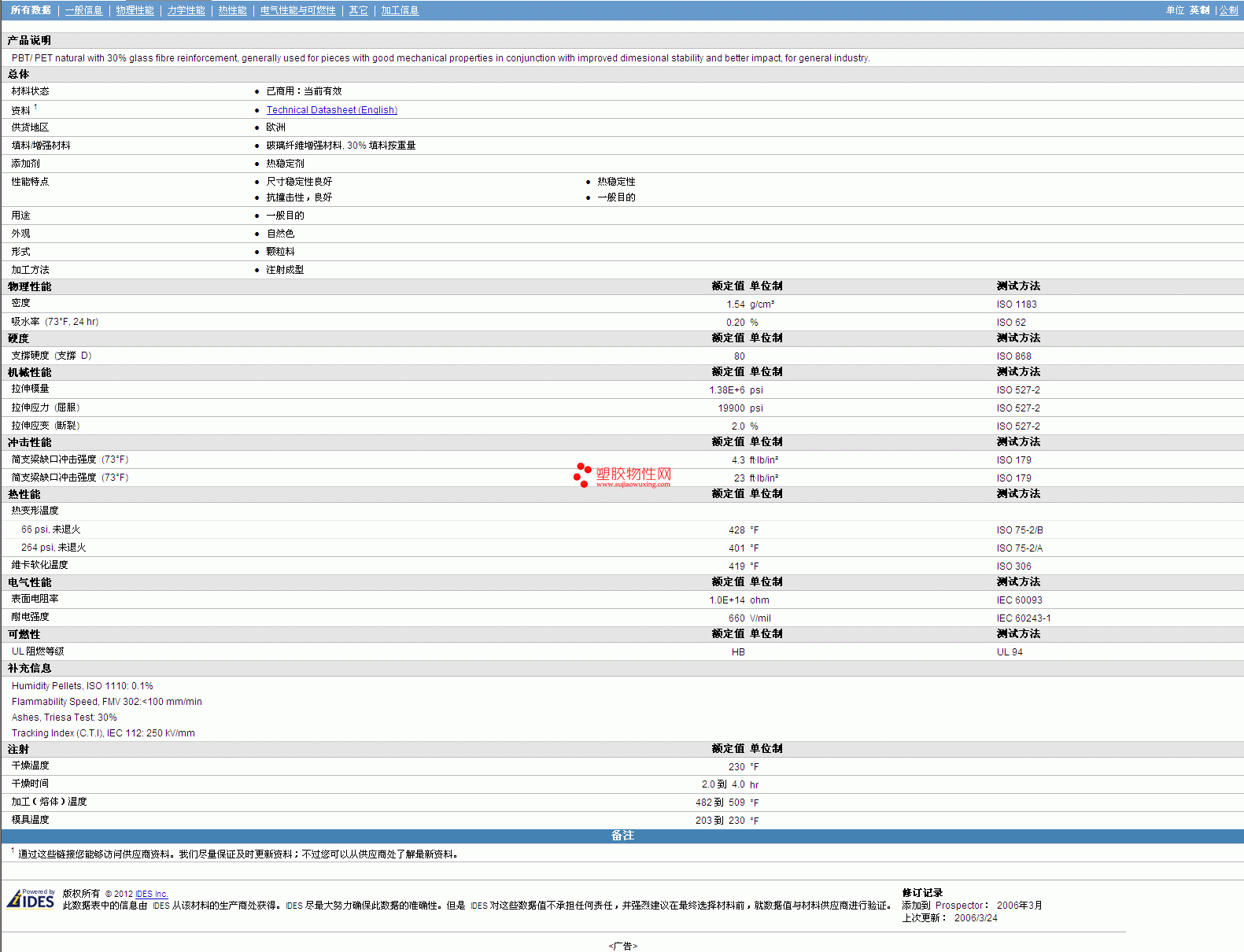Click the IEC 60243-1 test method
The width and height of the screenshot is (1244, 952).
coord(1024,618)
